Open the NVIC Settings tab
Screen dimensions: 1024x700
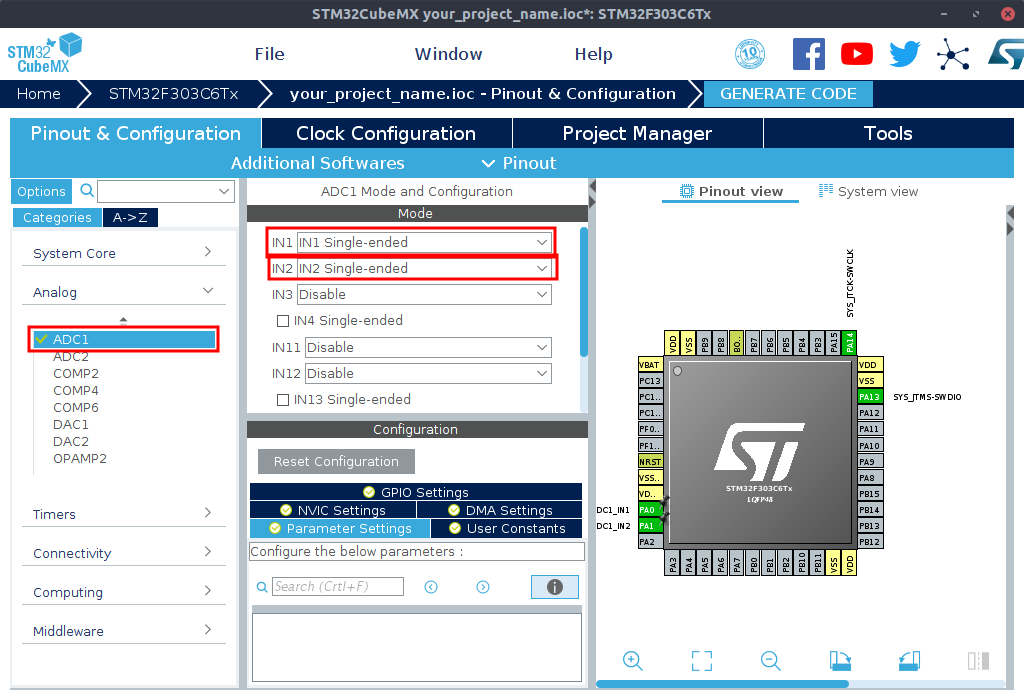coord(333,510)
